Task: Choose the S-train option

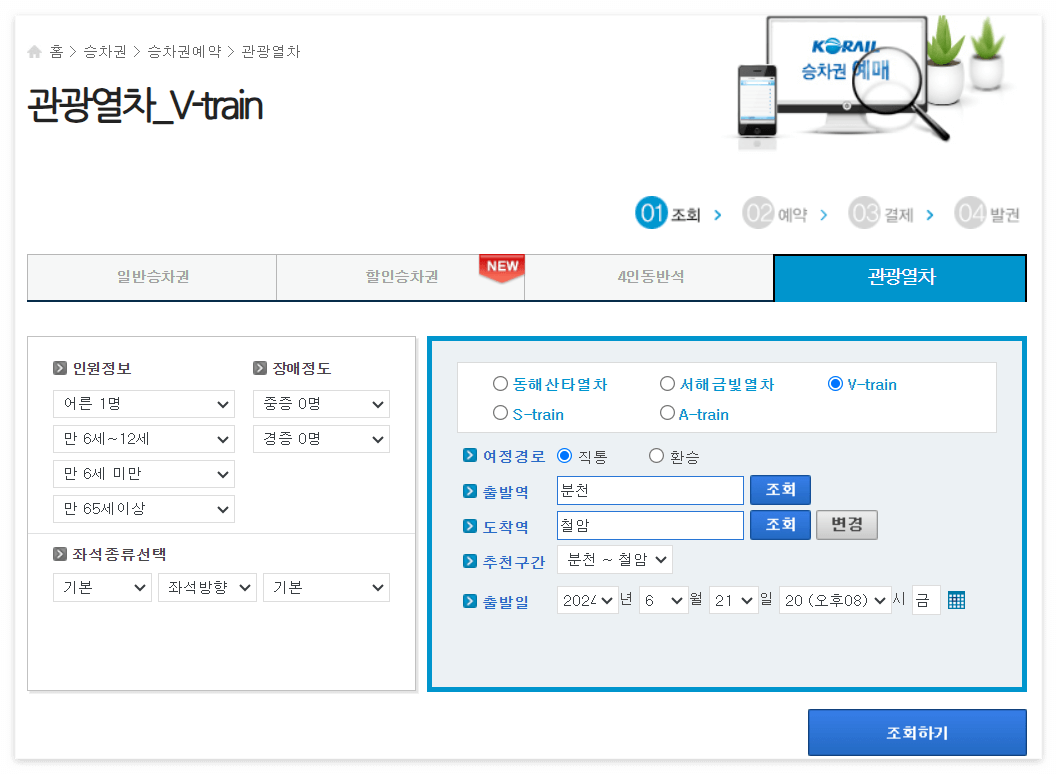Action: tap(499, 412)
